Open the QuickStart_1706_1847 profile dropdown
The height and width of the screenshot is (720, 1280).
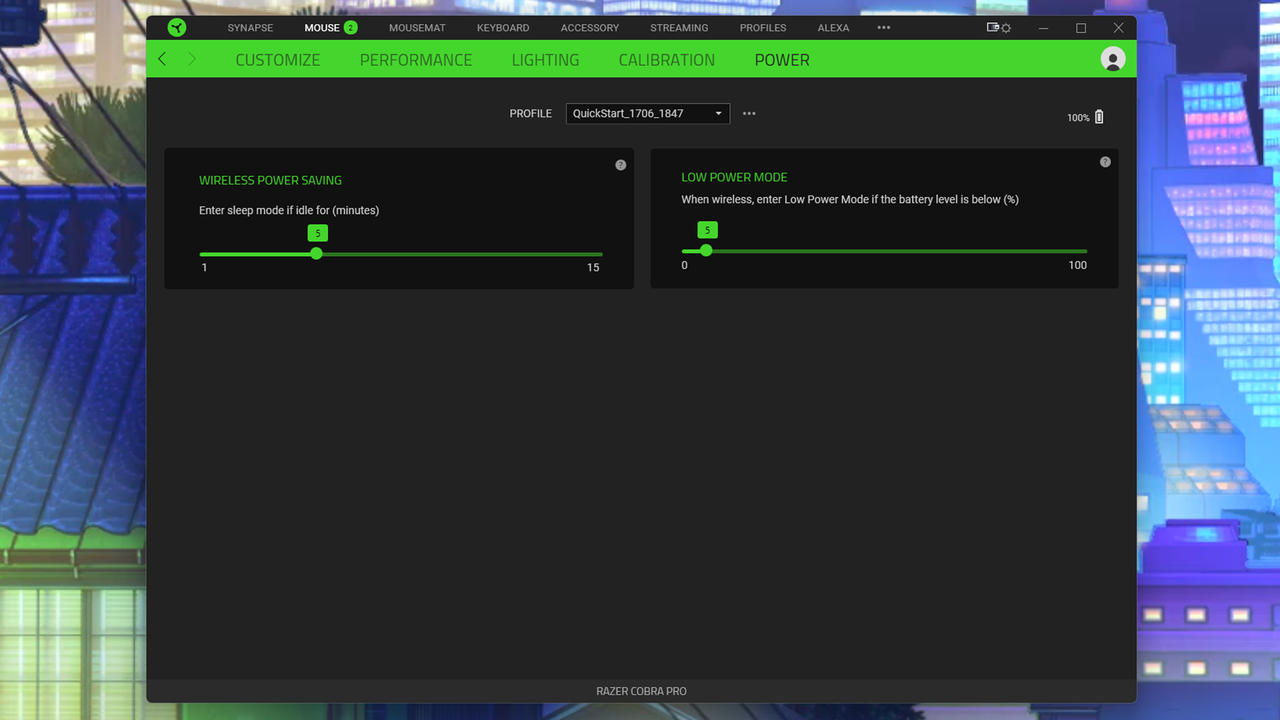(x=648, y=114)
